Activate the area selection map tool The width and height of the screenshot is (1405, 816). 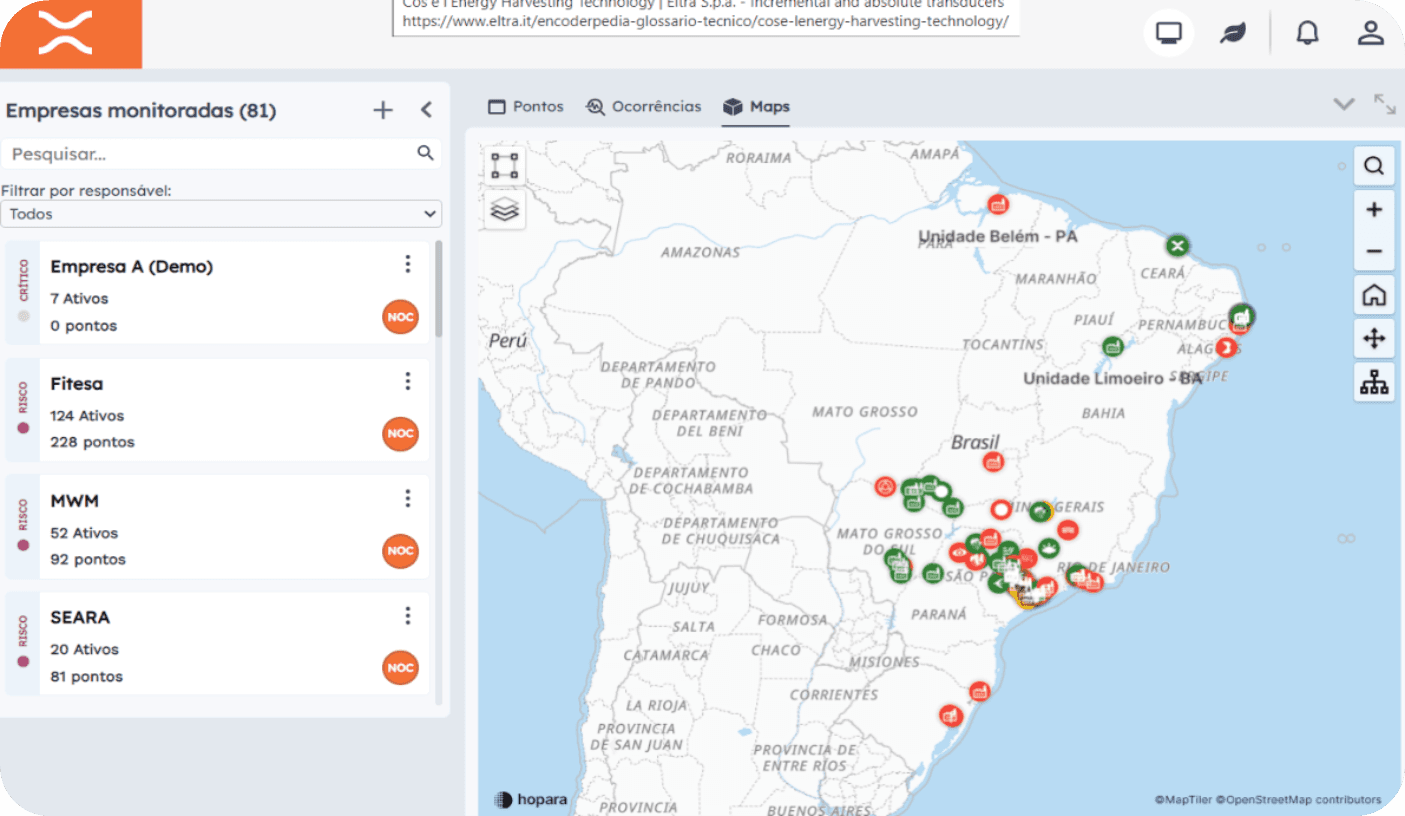(x=505, y=166)
